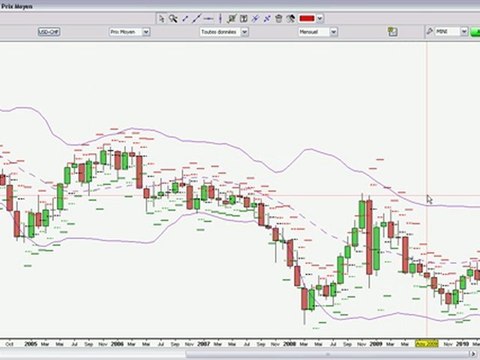
Task: Open the red drawing color swatch
Action: [307, 19]
